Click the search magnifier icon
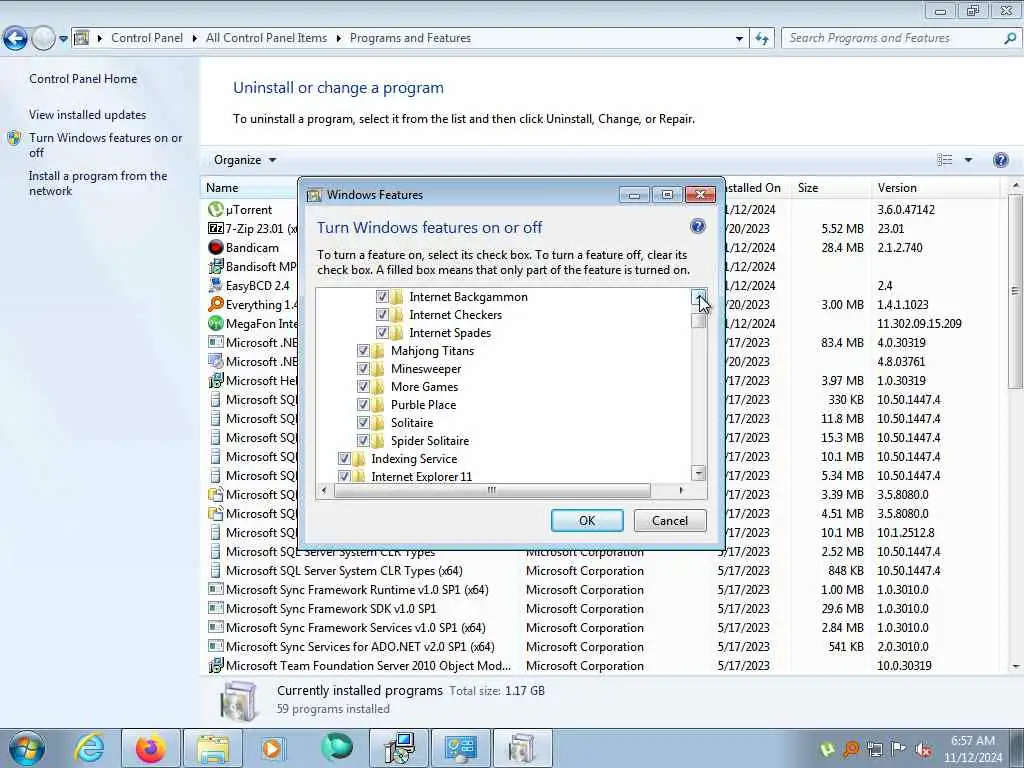The height and width of the screenshot is (768, 1024). (1010, 38)
